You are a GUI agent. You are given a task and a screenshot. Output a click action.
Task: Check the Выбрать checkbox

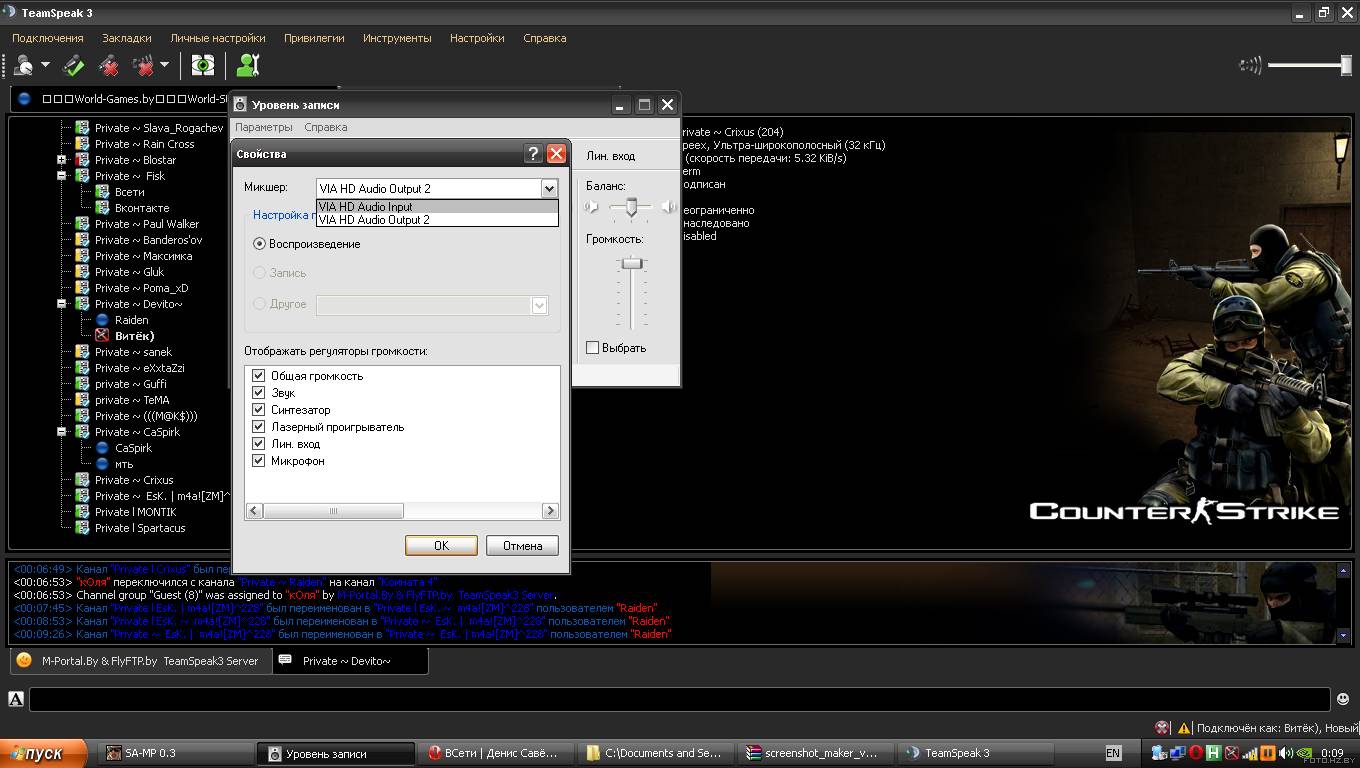[592, 348]
